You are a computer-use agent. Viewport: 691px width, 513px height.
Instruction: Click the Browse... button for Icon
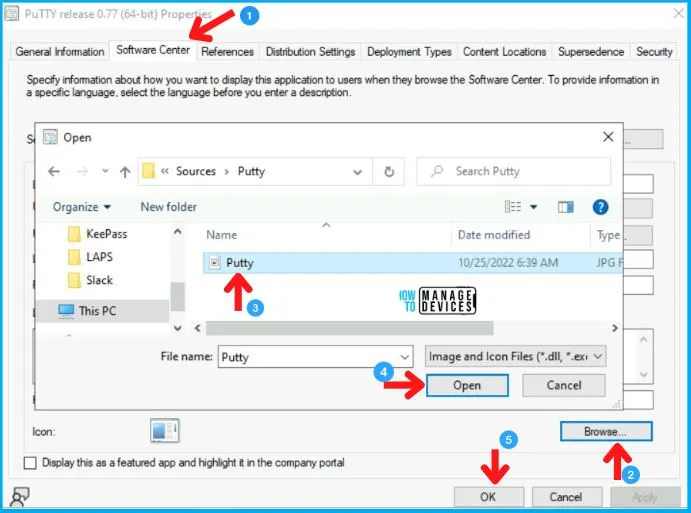pos(606,431)
